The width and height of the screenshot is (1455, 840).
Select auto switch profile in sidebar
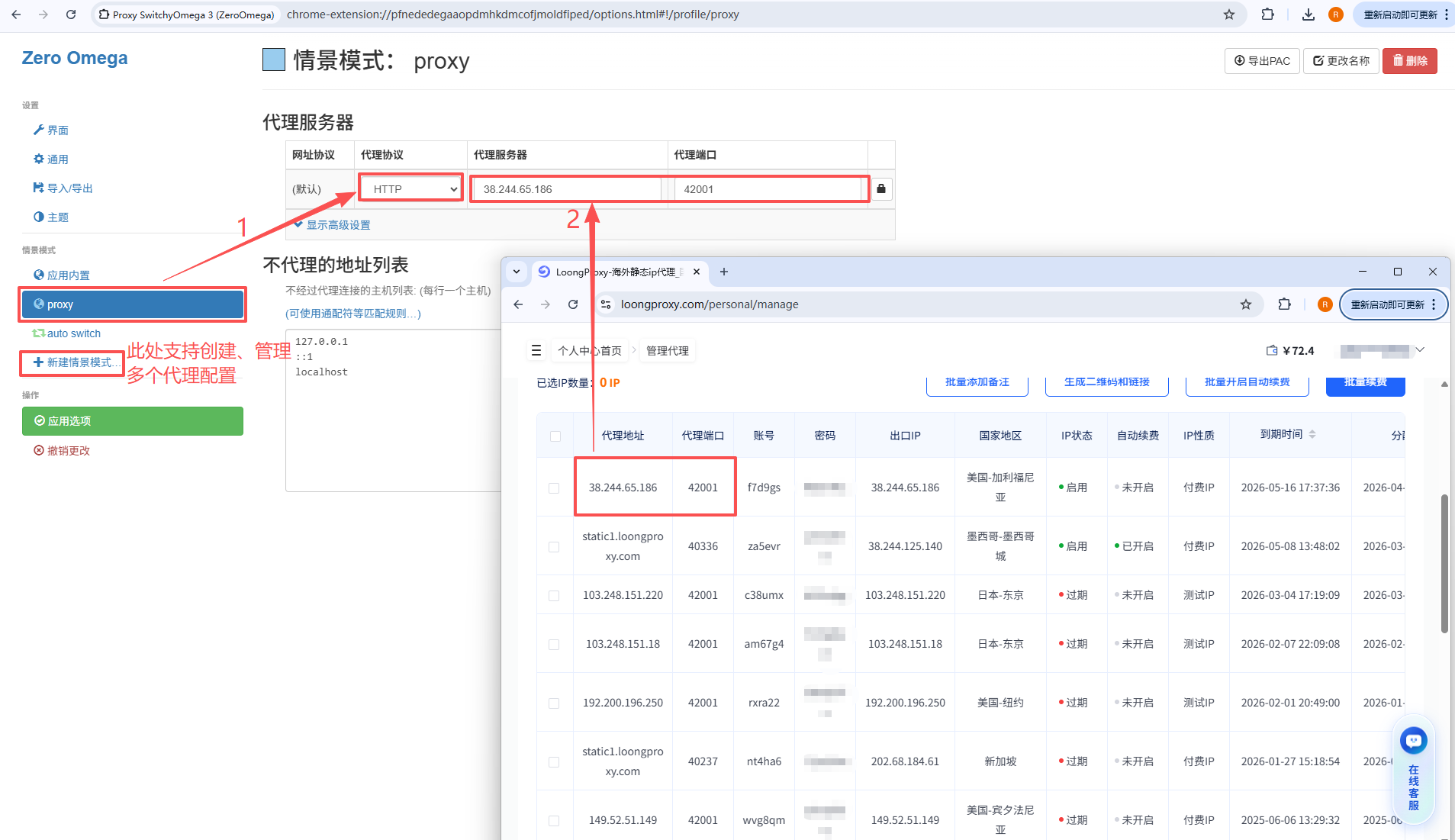click(x=73, y=333)
